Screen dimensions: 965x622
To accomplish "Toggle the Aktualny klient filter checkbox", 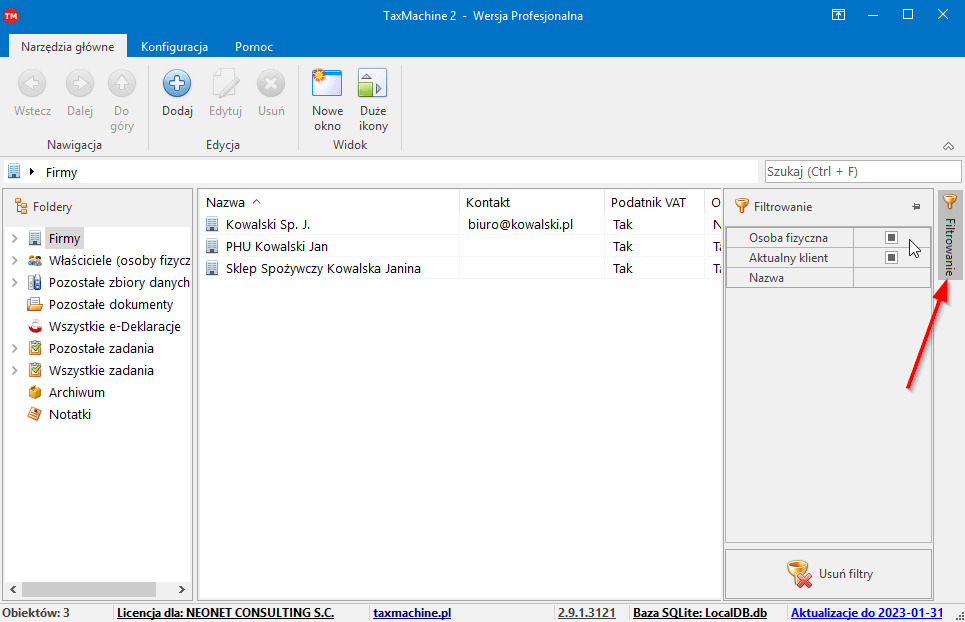I will pyautogui.click(x=891, y=258).
